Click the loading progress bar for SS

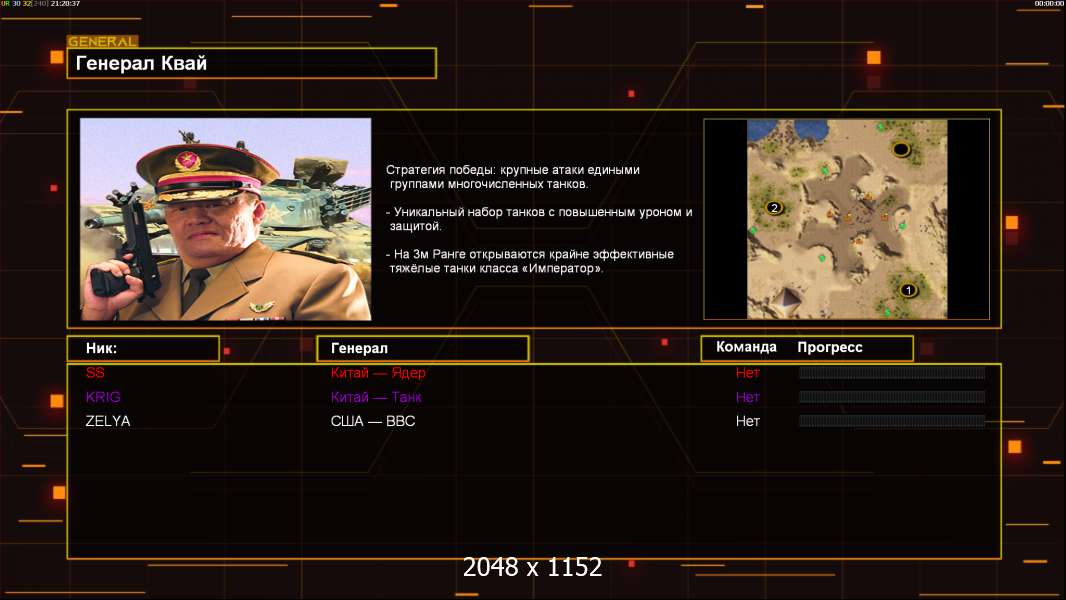tap(892, 372)
